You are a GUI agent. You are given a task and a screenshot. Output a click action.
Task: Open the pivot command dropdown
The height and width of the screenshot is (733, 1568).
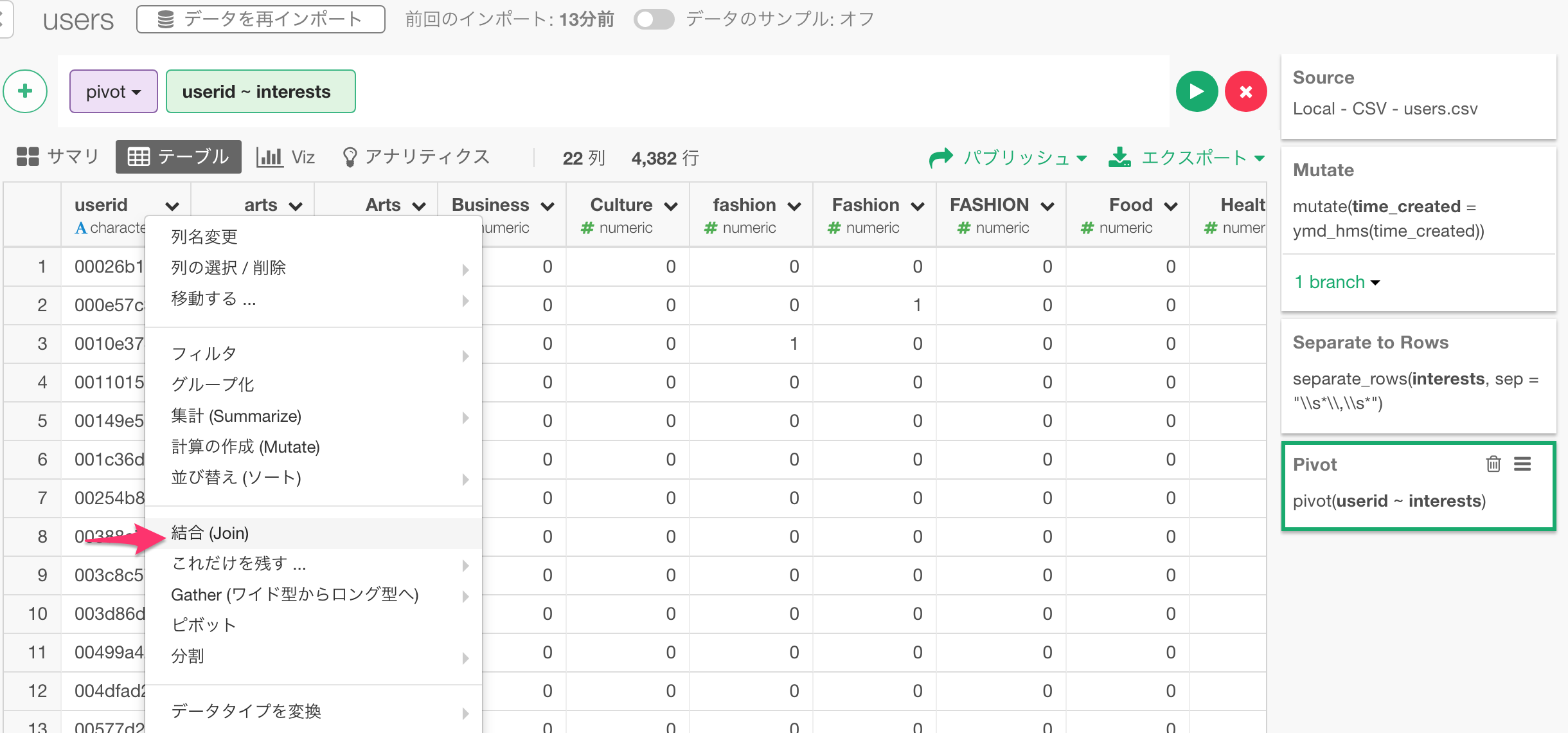click(114, 91)
